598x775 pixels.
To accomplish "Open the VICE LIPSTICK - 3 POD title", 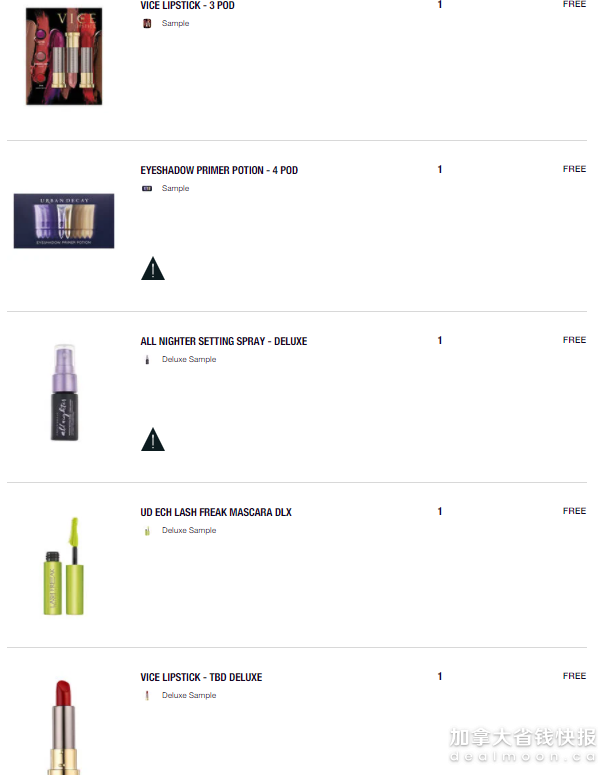I will pos(187,5).
